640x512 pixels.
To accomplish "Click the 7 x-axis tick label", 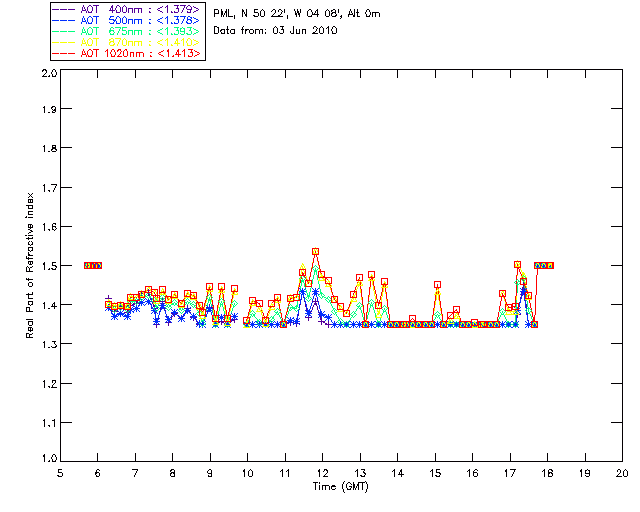I will (135, 473).
